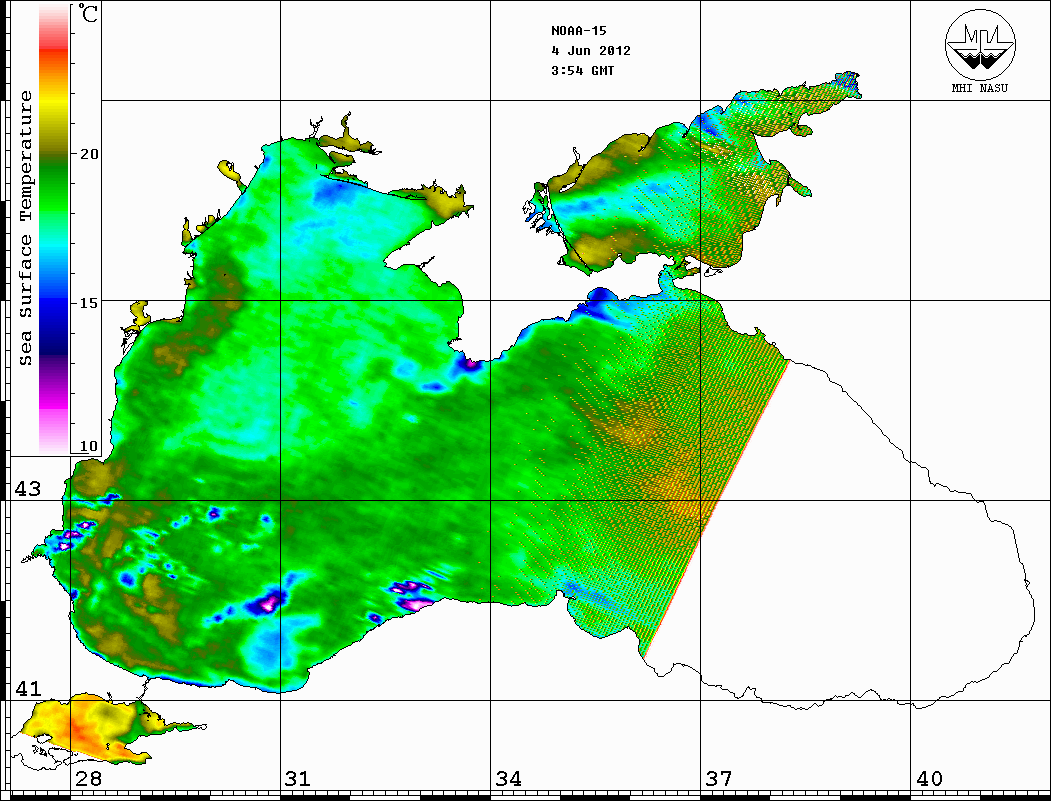Click the '3:54 GMT' time text

(x=582, y=70)
